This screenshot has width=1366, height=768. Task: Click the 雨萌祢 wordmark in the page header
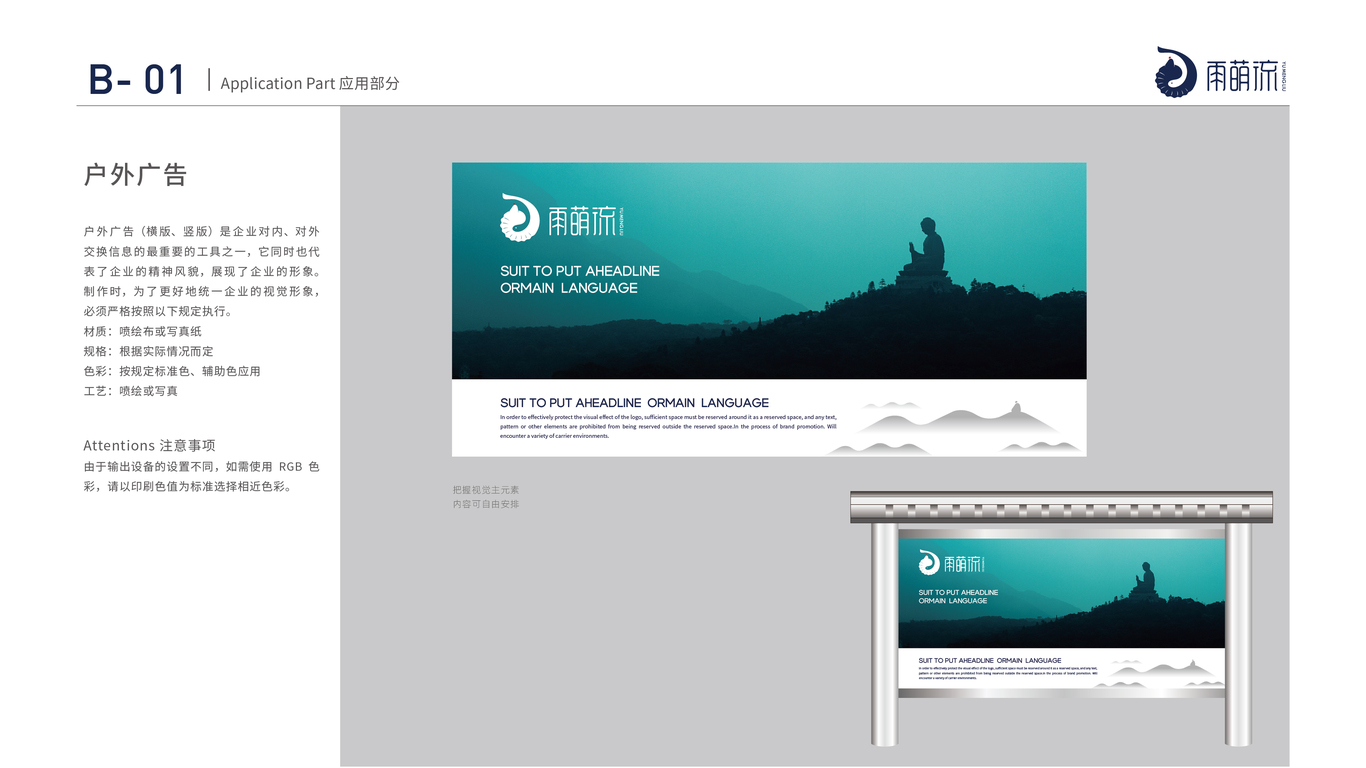1243,76
